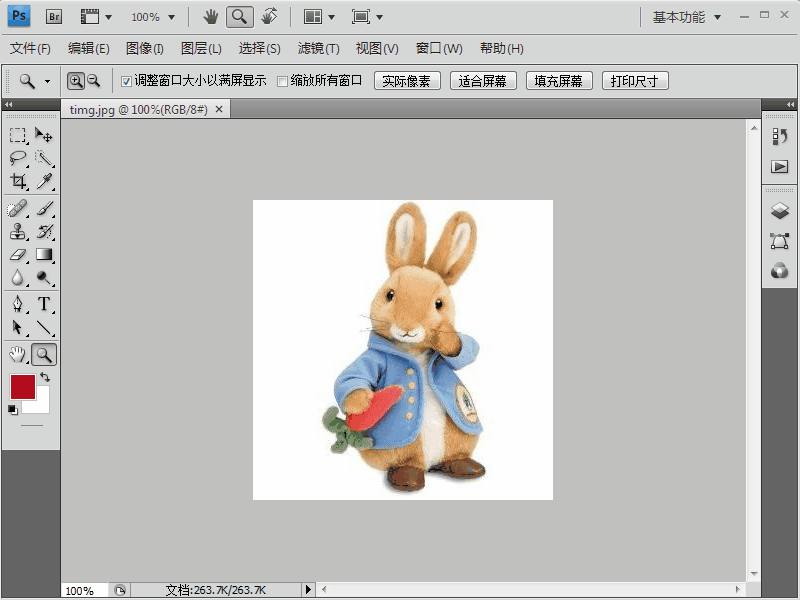
Task: Select the Eraser tool
Action: click(17, 255)
